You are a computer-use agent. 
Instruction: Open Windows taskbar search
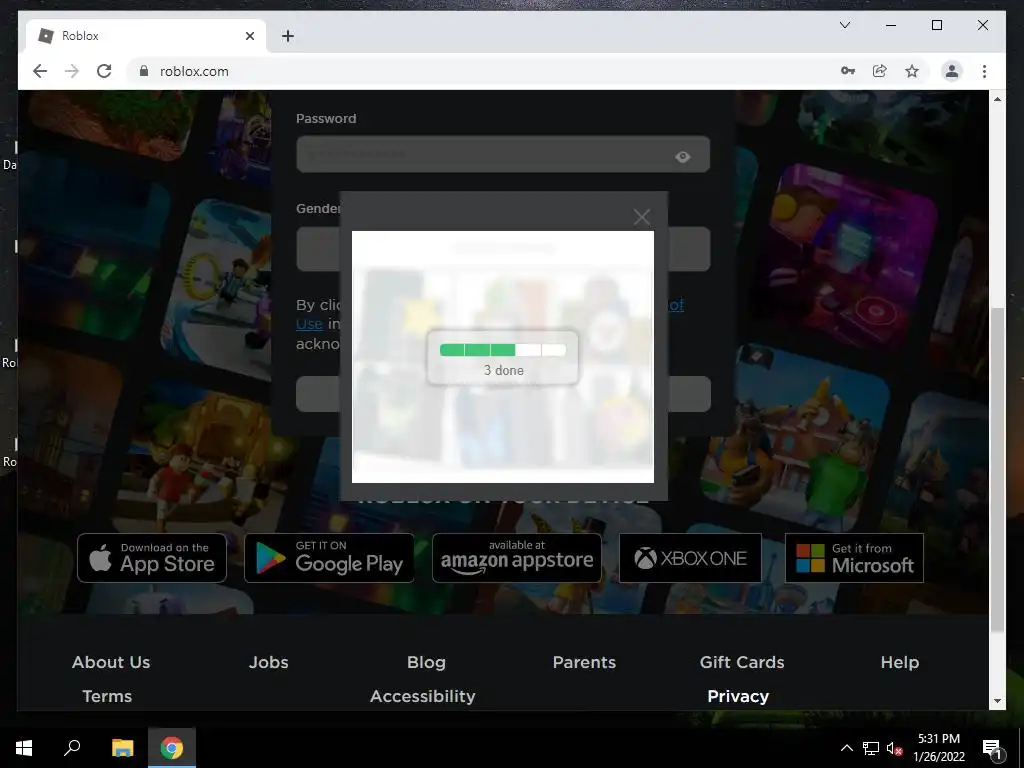[72, 748]
